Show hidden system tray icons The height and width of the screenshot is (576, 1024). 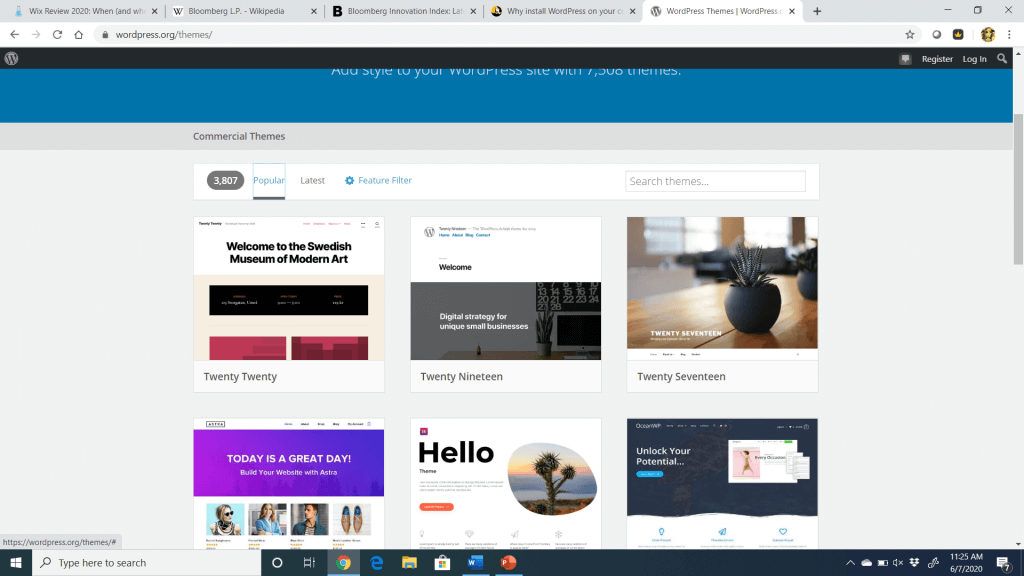(x=850, y=562)
